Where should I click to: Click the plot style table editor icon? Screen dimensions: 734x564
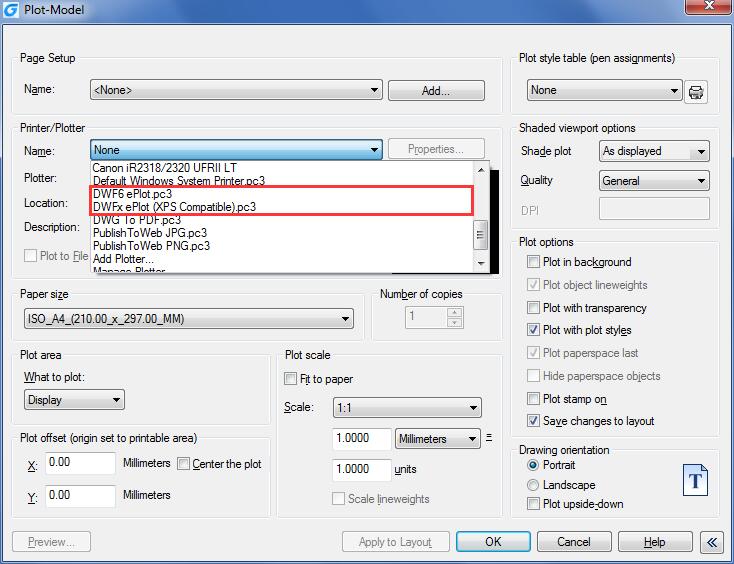pos(696,91)
